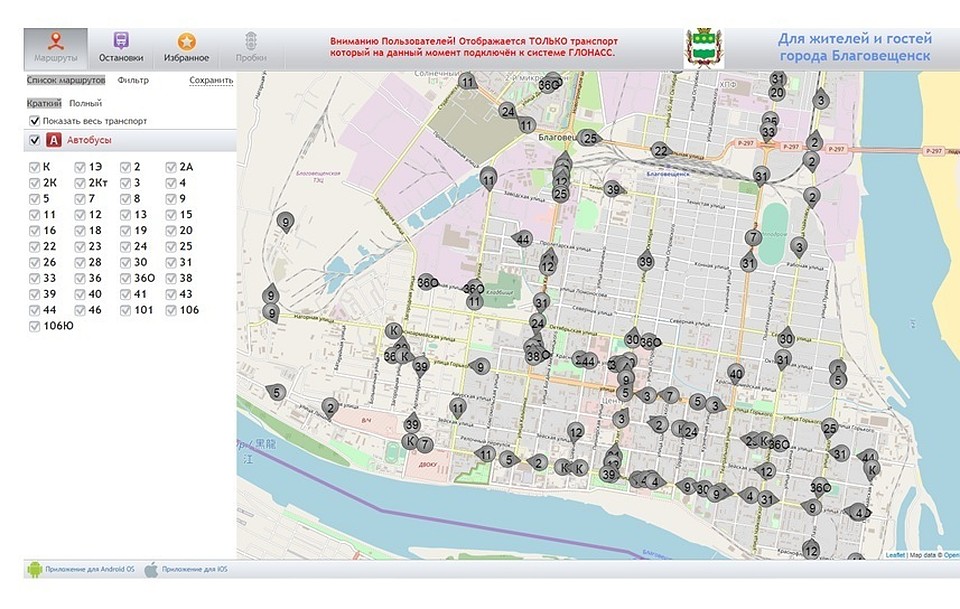Toggle route 16 checkbox
The image size is (960, 609).
(x=34, y=231)
